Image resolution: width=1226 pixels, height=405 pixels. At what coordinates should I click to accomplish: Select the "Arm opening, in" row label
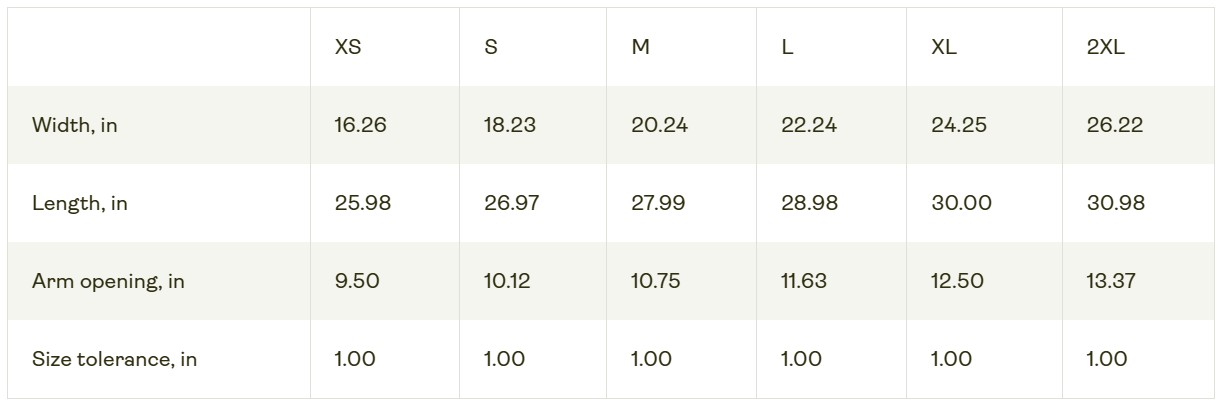coord(108,282)
